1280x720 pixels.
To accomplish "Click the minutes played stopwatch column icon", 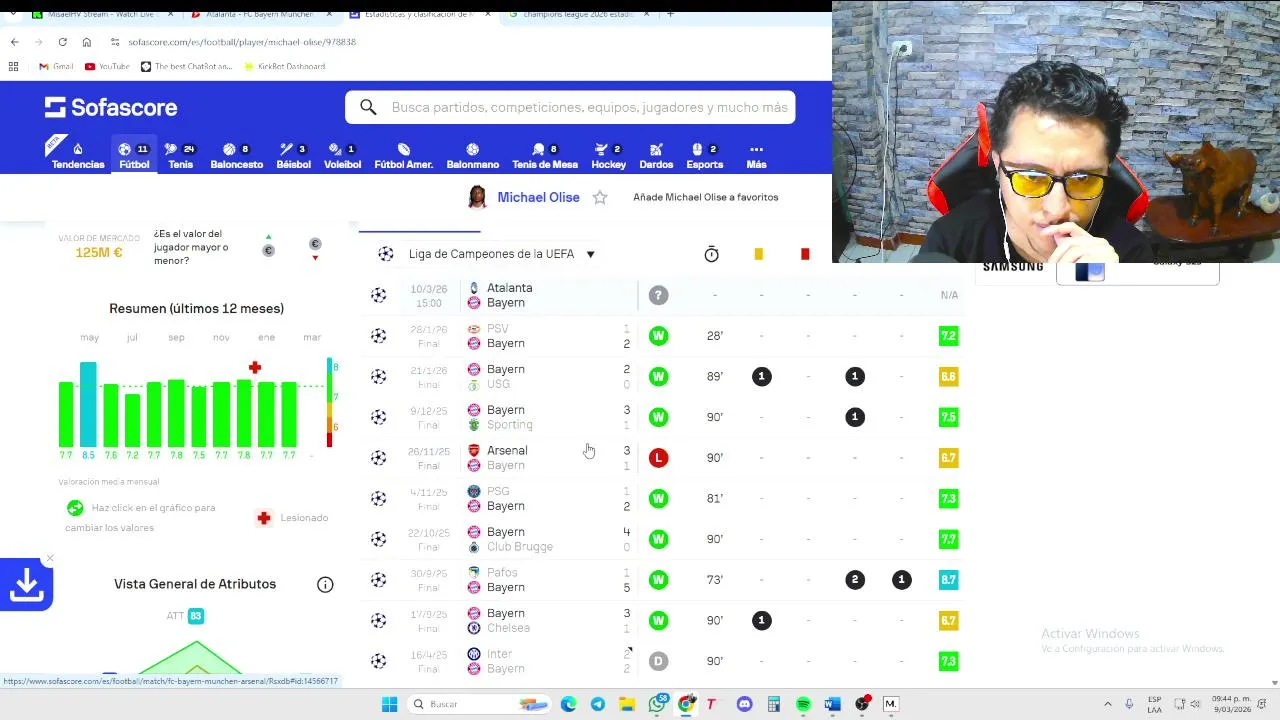I will [711, 254].
